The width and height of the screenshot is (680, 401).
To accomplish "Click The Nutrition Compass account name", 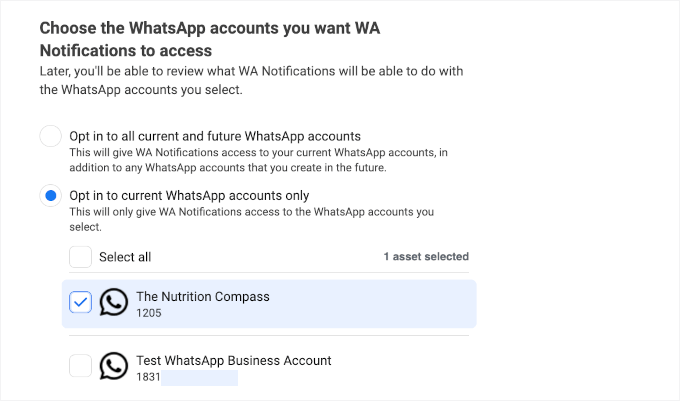I will (x=203, y=296).
